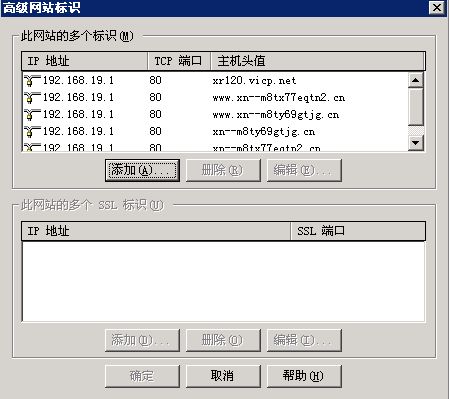Click the icon beside www.xn--m8tx77eqtn2.cn row

[32, 98]
